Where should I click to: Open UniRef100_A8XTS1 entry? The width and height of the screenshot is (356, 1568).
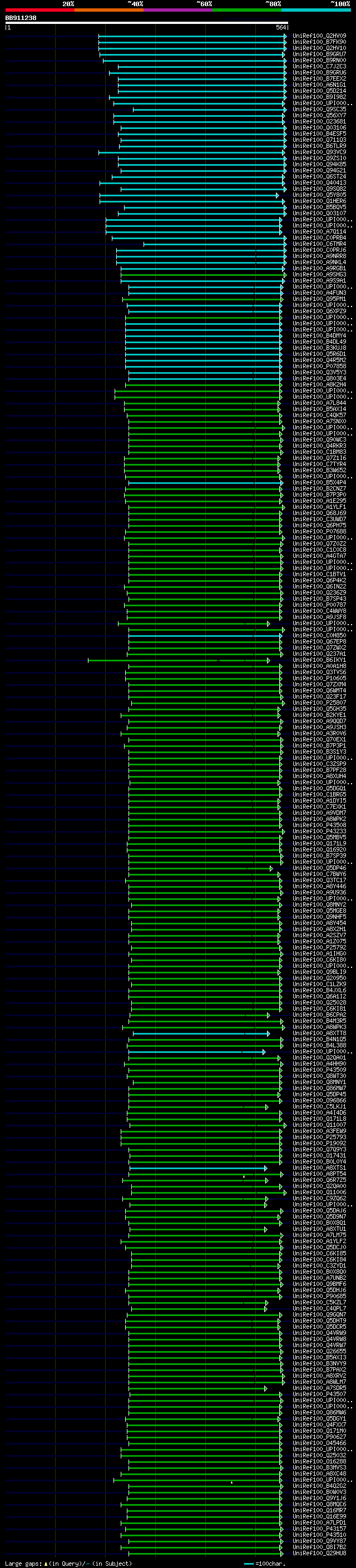pos(319,1168)
